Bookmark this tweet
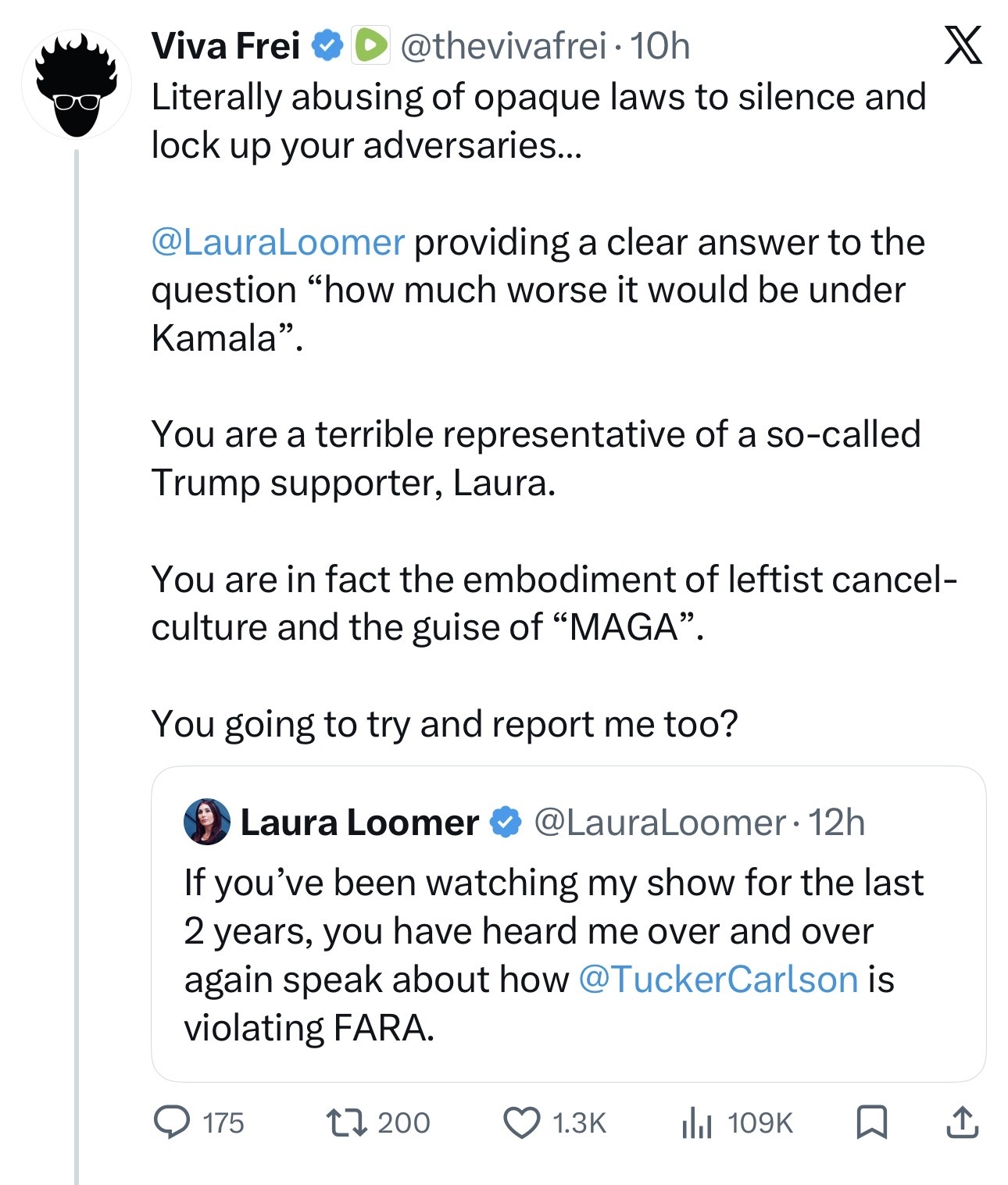The image size is (1008, 1185). 871,1123
